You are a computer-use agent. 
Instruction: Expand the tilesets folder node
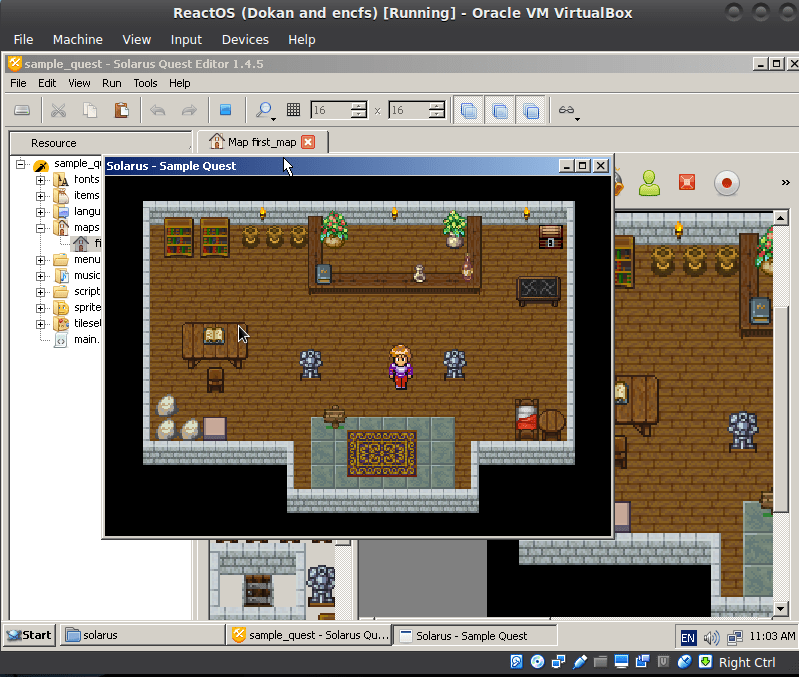point(40,324)
